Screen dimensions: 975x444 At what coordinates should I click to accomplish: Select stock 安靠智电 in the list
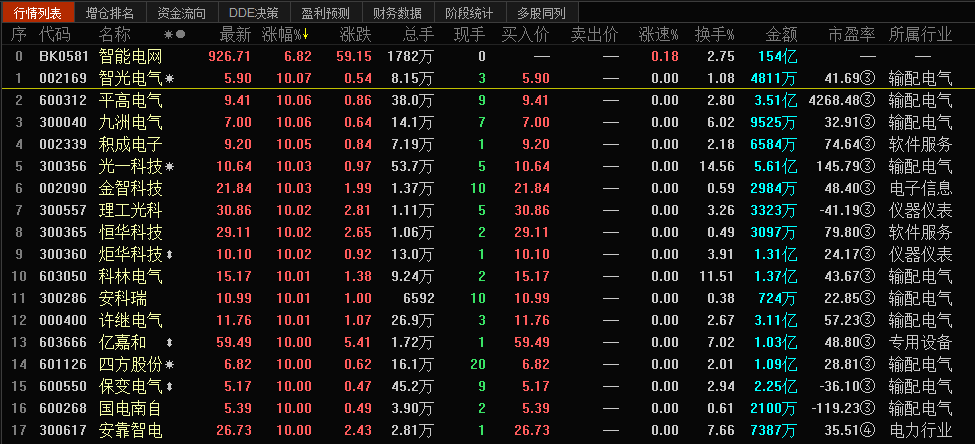pyautogui.click(x=131, y=430)
